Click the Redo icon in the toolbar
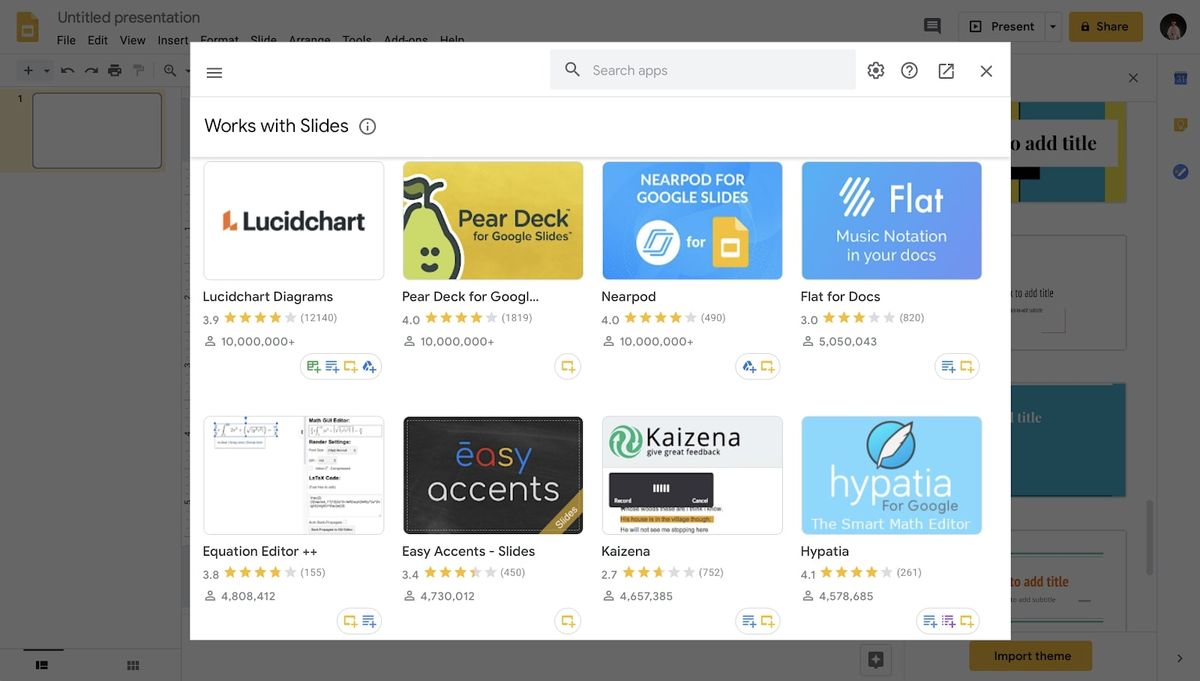The image size is (1200, 681). click(x=90, y=71)
